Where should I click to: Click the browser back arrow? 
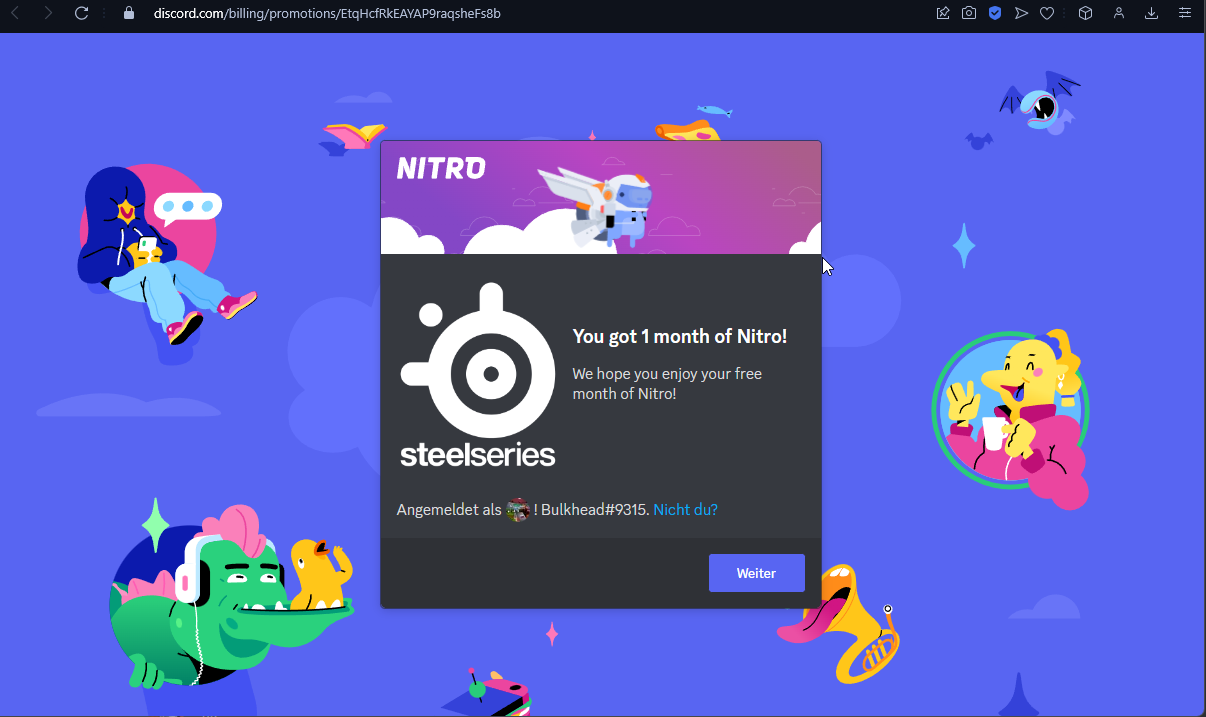click(x=15, y=13)
